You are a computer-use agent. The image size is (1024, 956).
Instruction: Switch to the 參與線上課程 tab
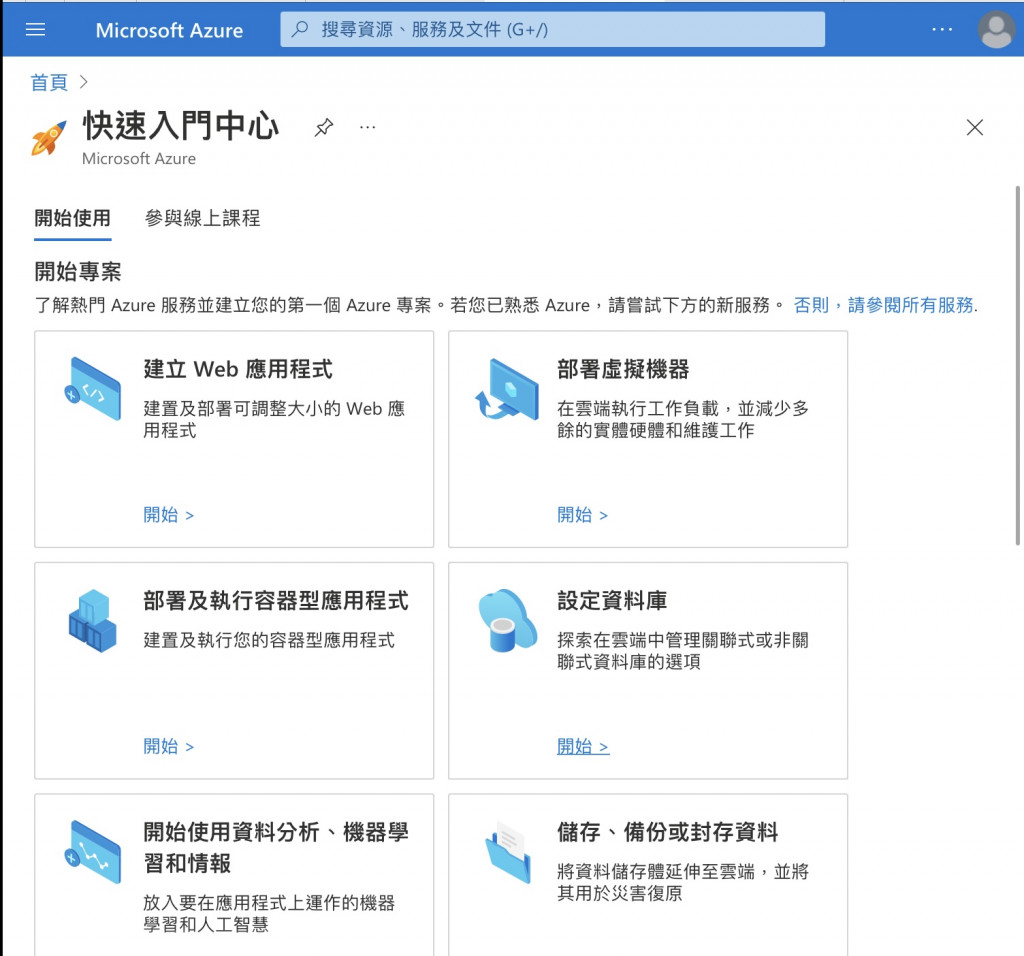[202, 218]
